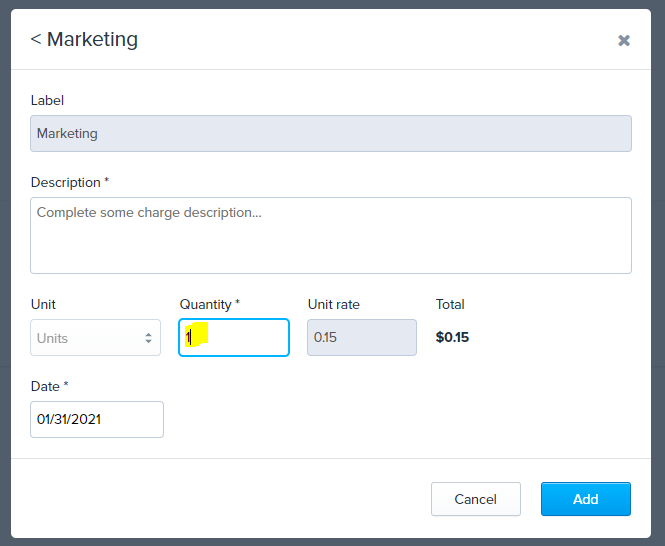Click the "Unit" label above the dropdown
This screenshot has height=546, width=665.
(43, 304)
